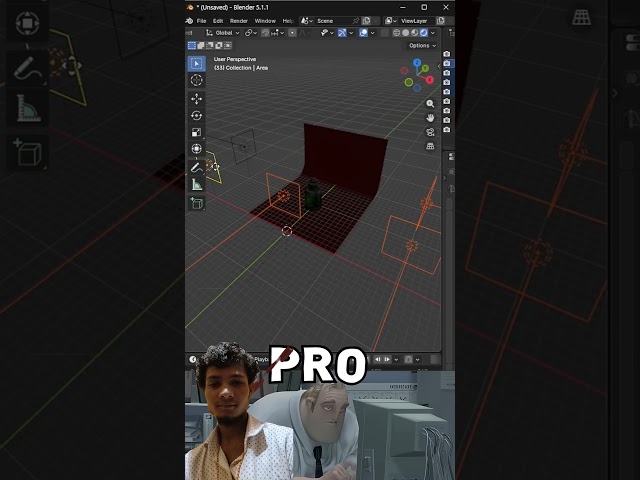
Task: Click the new scene icon beside Scene
Action: click(x=367, y=20)
